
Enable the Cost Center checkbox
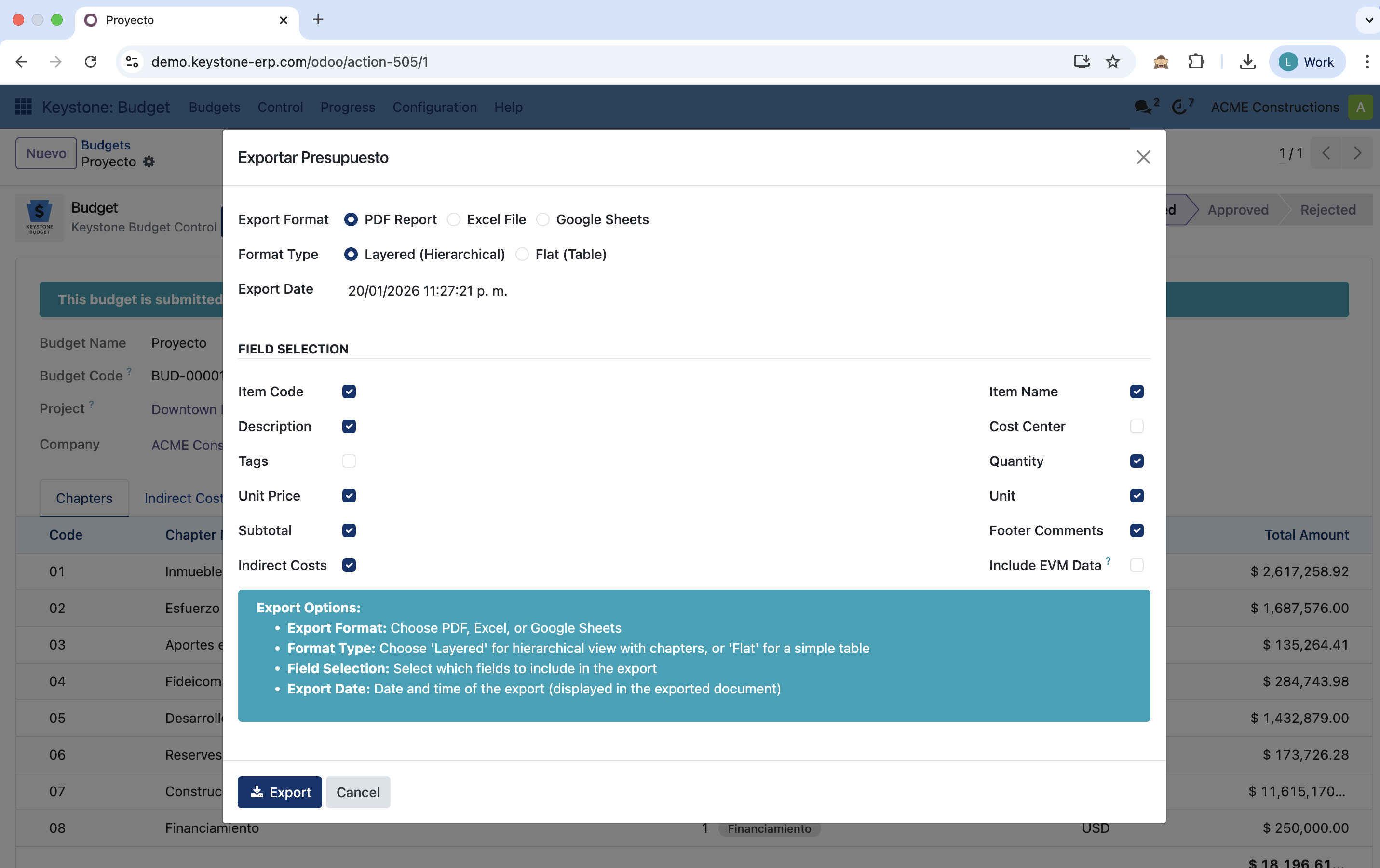coord(1136,427)
